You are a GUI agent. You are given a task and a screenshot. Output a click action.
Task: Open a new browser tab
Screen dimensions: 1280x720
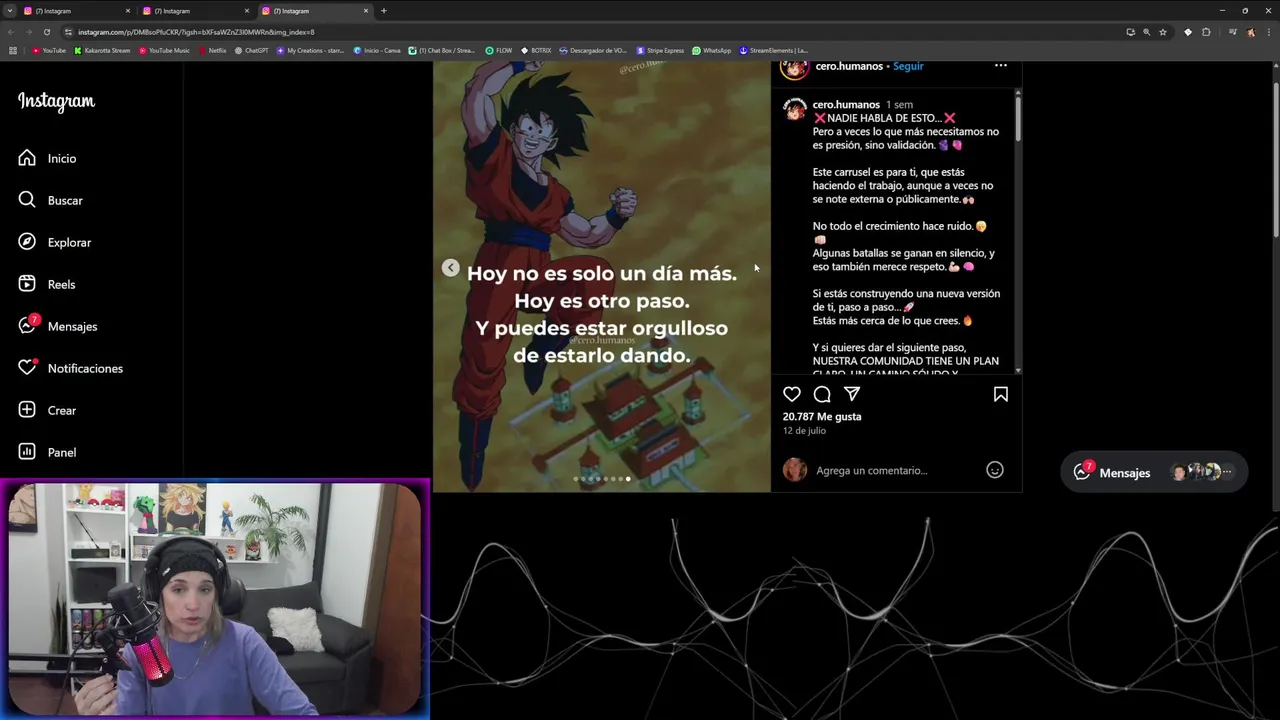tap(383, 11)
